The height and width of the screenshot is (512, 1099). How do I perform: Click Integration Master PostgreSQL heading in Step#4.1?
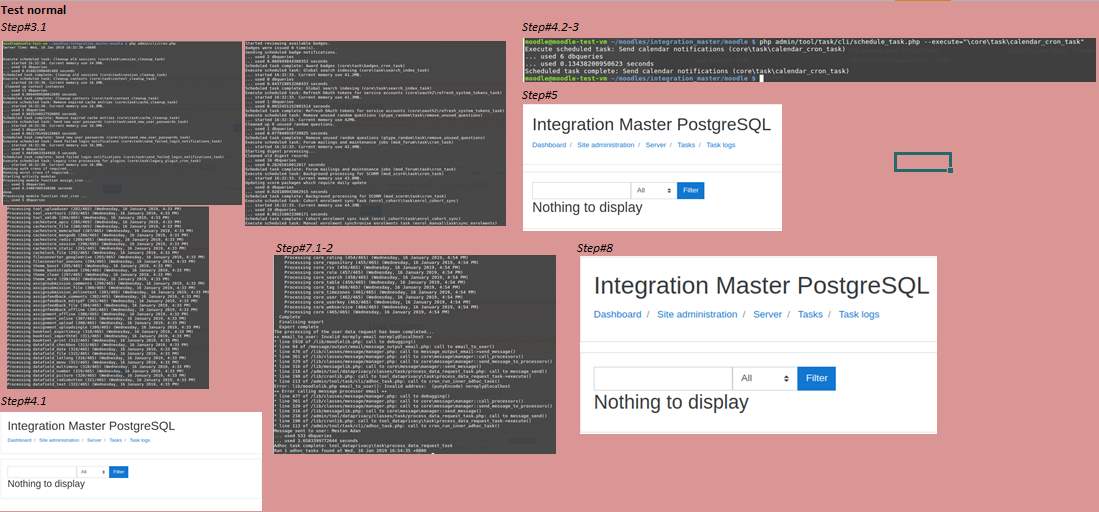91,426
